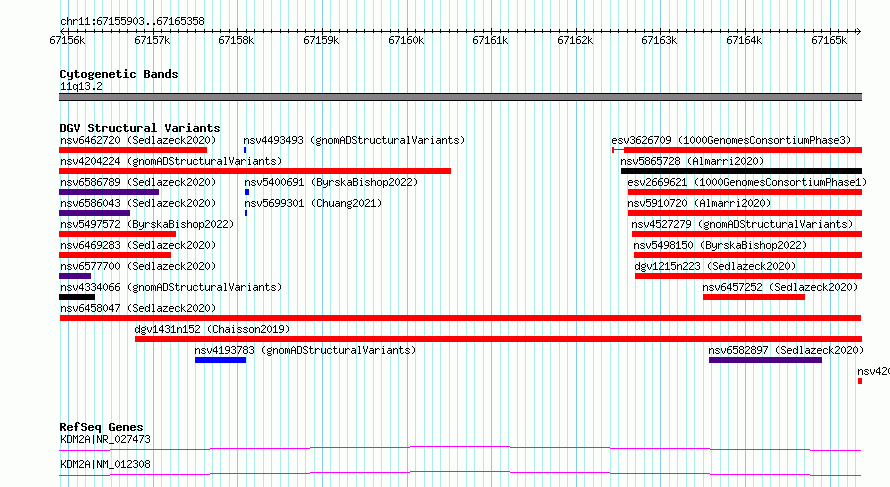
Task: Click the 67156k ruler position
Action: click(x=68, y=40)
